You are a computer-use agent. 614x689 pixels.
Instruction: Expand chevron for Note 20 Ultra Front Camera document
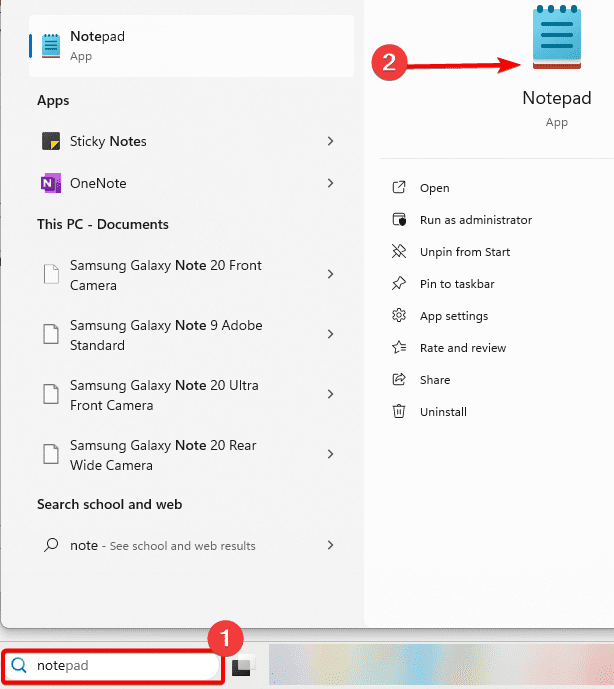331,394
